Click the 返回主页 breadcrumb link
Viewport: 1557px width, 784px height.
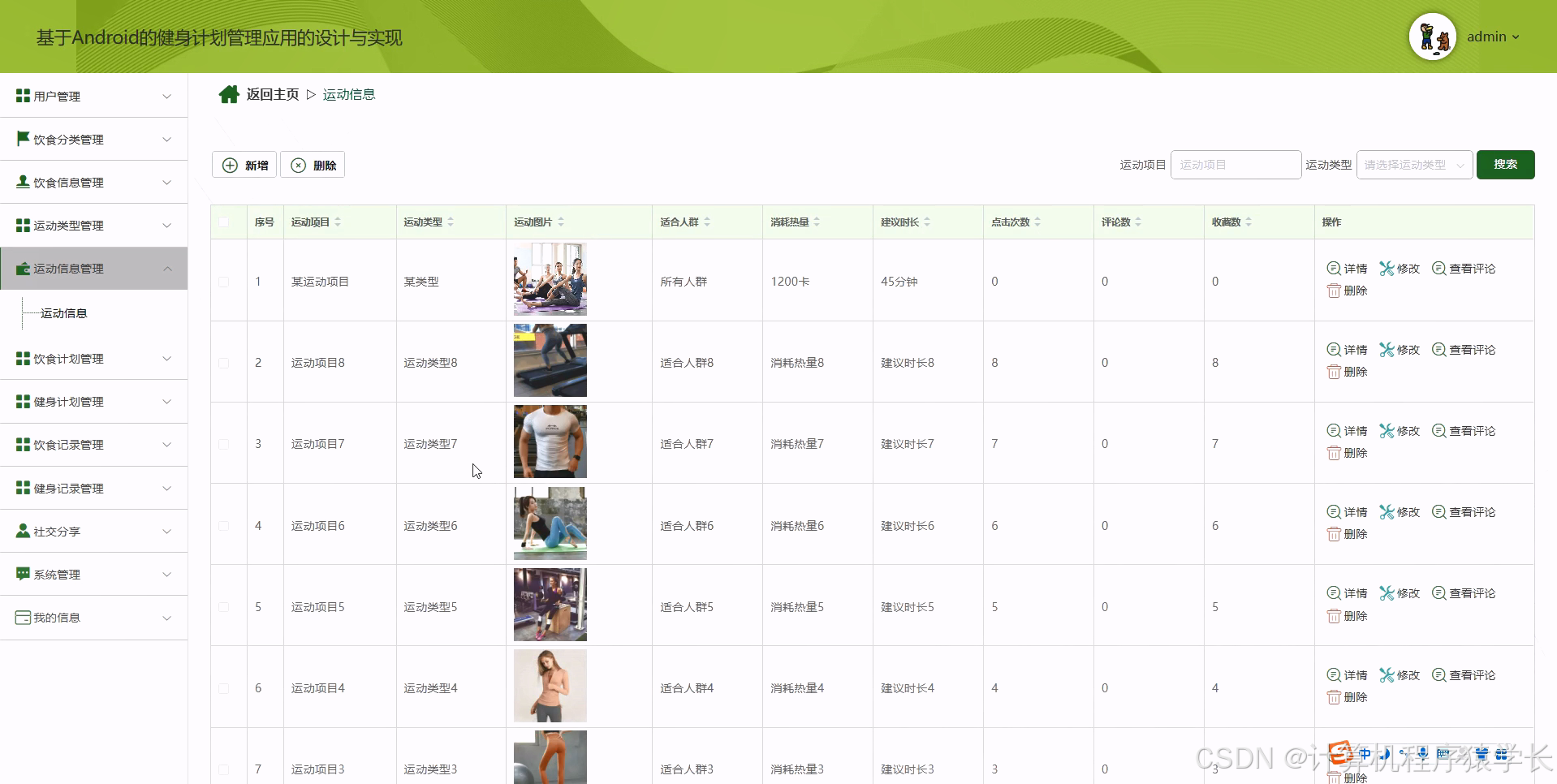pyautogui.click(x=273, y=95)
